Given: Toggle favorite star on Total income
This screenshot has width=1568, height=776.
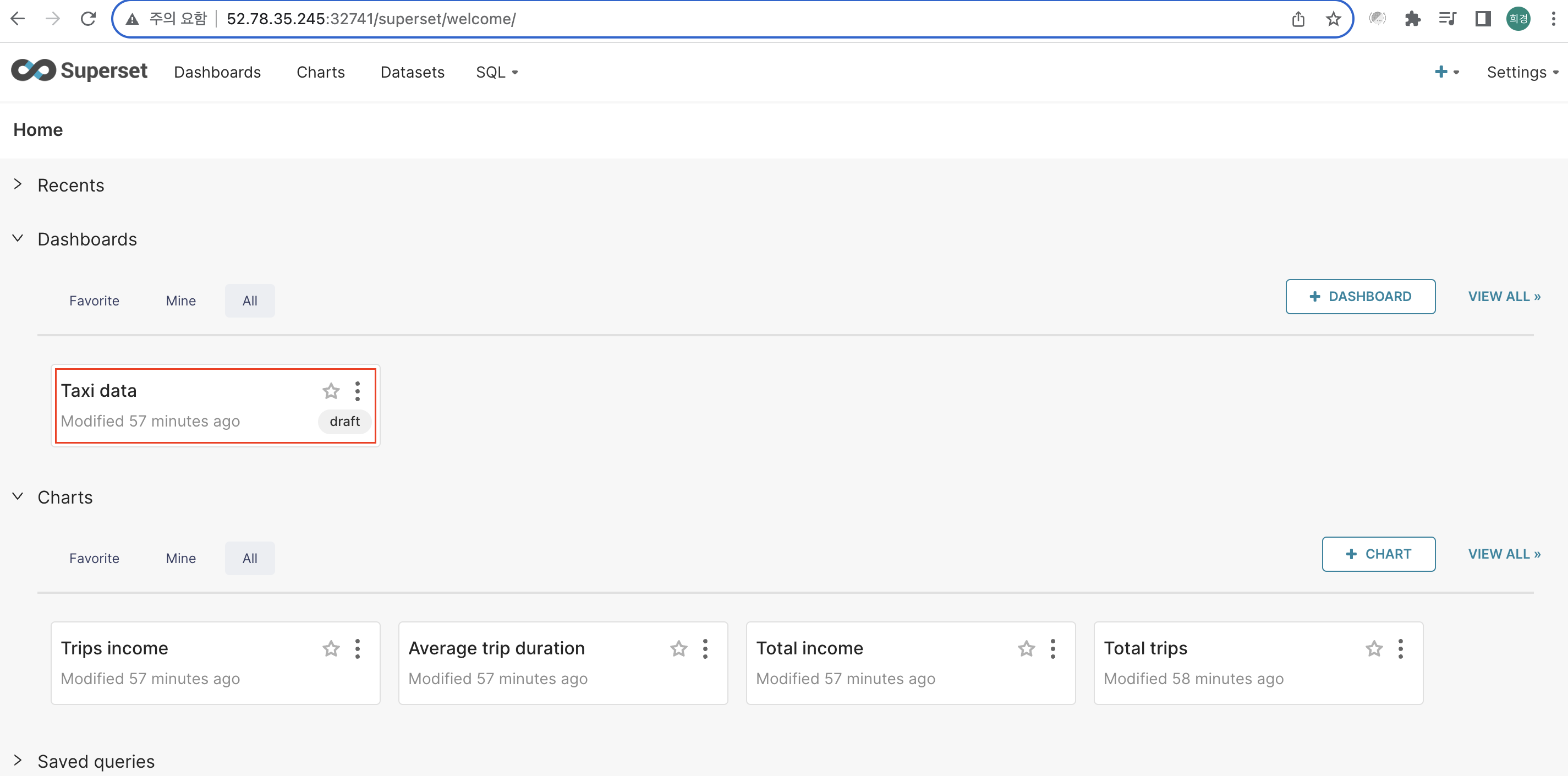Looking at the screenshot, I should tap(1026, 648).
